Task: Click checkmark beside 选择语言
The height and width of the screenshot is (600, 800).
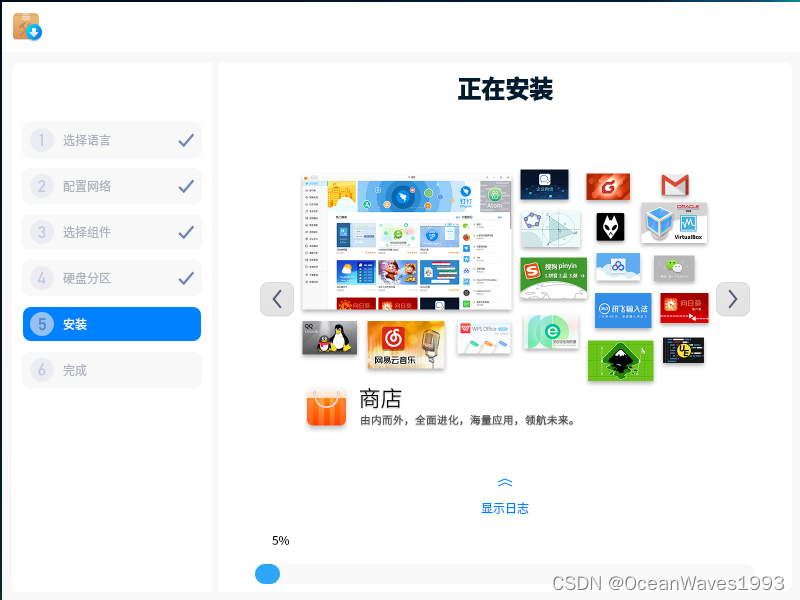Action: click(186, 140)
